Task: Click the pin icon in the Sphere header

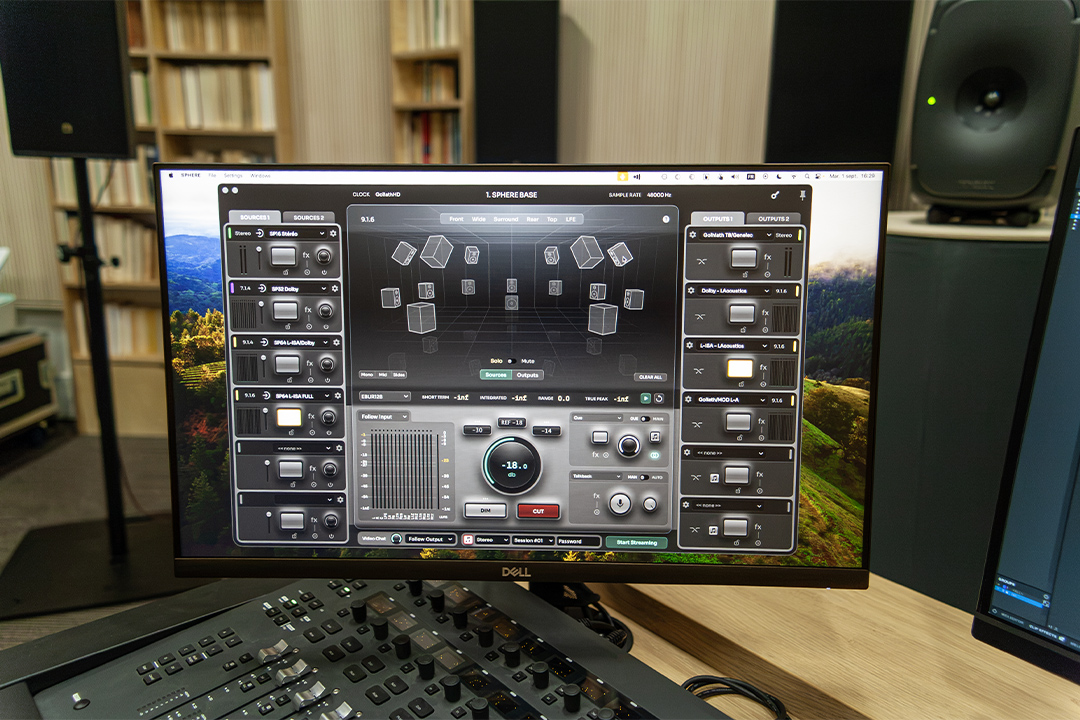Action: 802,196
